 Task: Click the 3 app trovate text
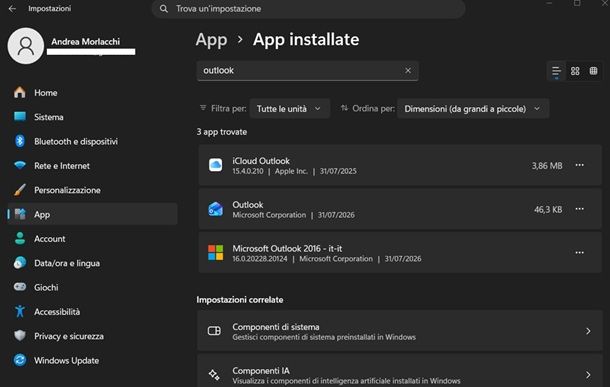(222, 132)
